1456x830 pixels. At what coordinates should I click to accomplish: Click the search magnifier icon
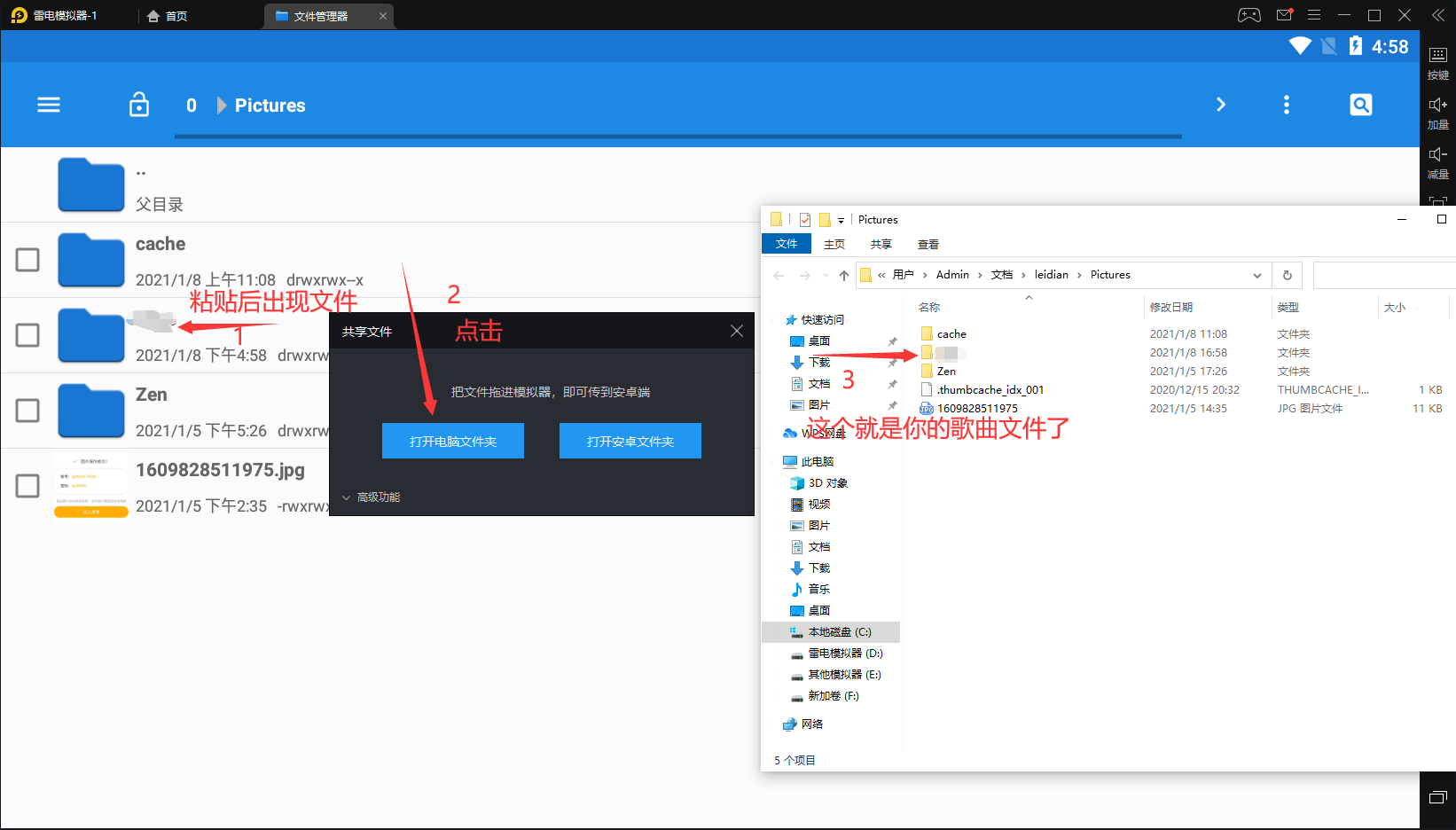tap(1360, 105)
